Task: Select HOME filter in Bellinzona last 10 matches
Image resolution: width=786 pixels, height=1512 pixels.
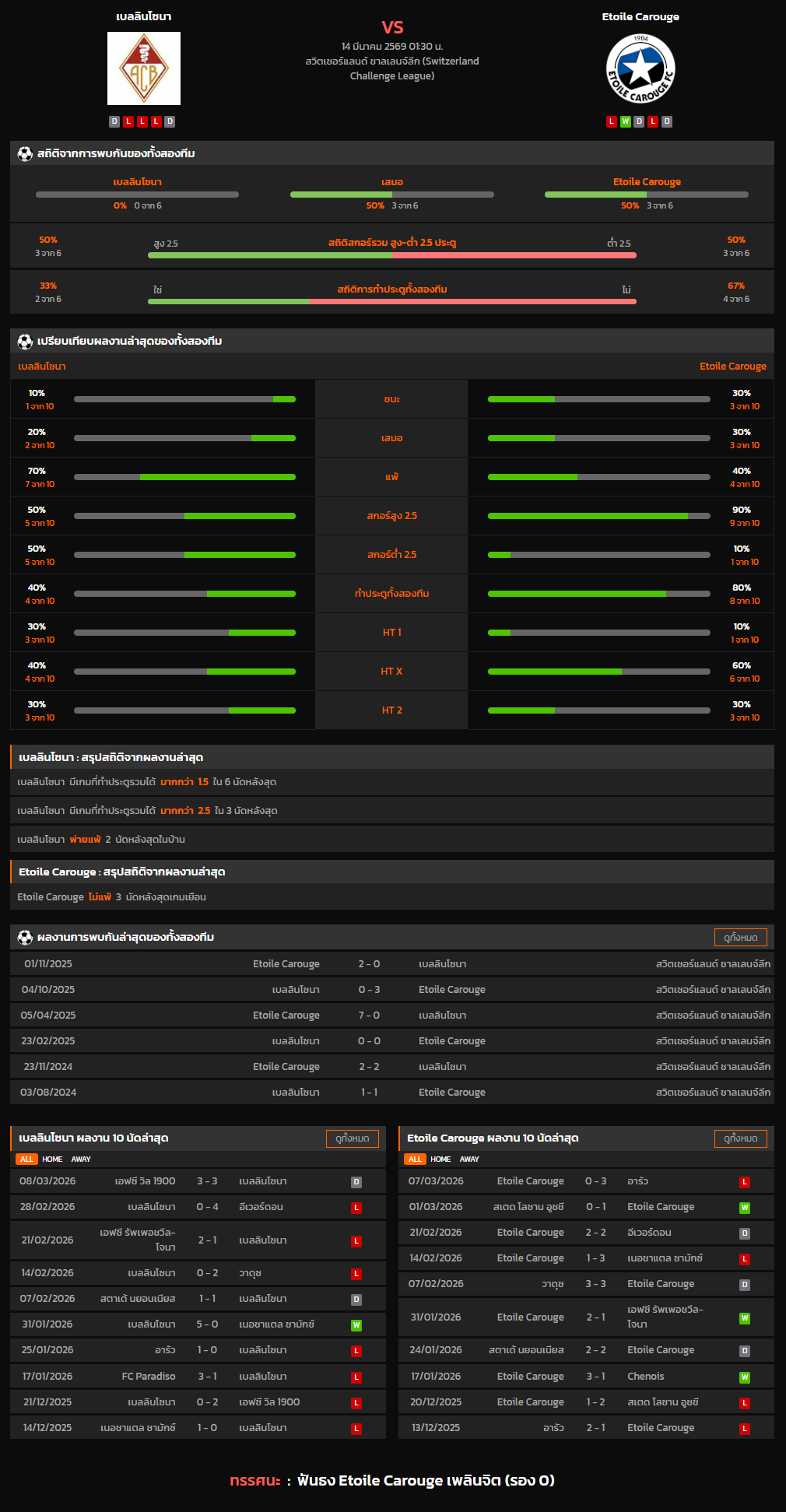Action: point(52,1159)
